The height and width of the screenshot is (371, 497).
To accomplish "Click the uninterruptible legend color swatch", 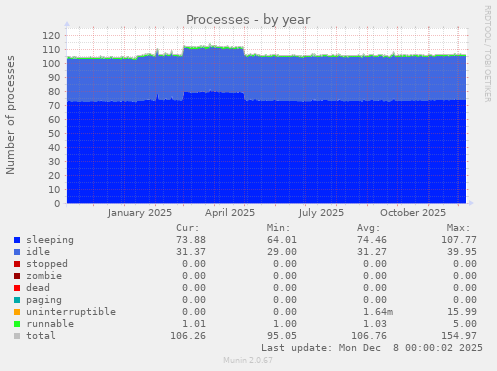I will [x=17, y=312].
